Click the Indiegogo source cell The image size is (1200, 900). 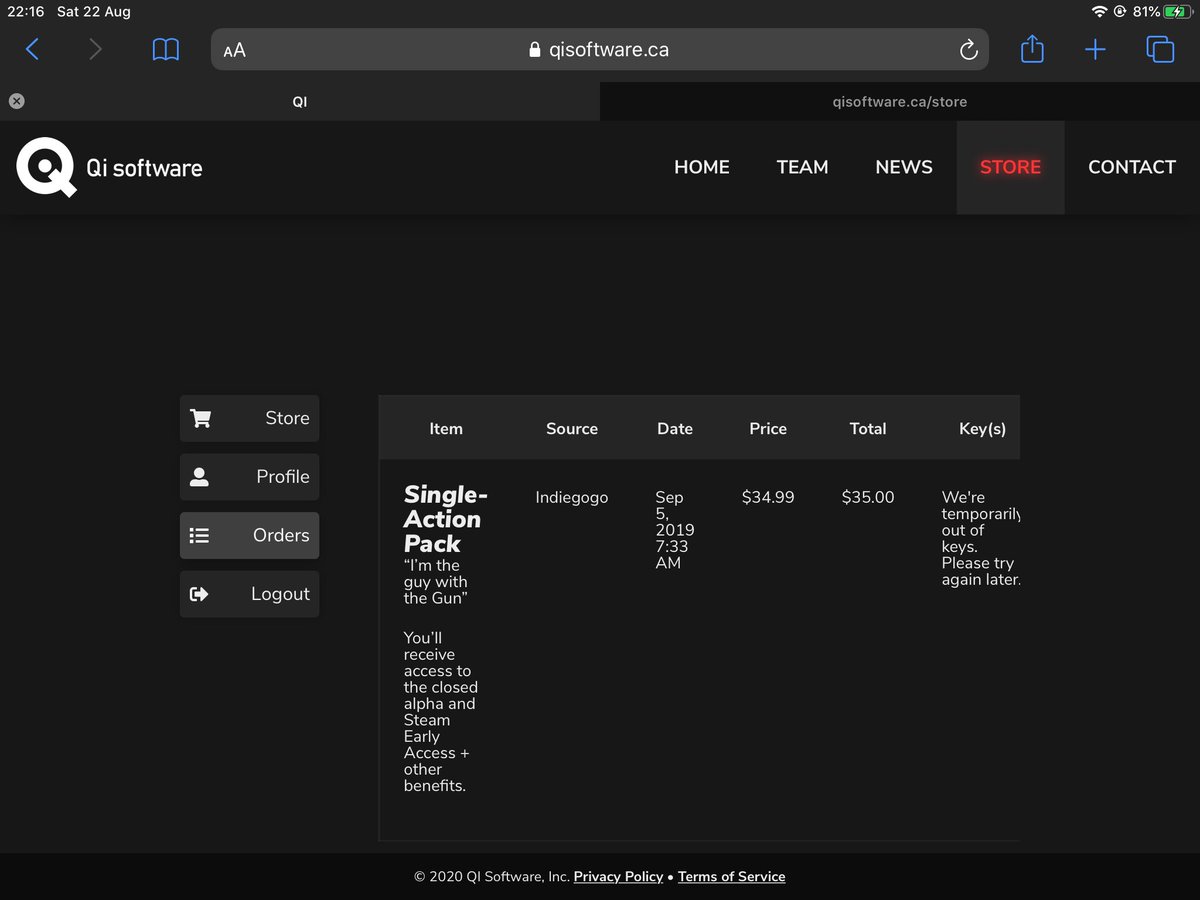572,497
